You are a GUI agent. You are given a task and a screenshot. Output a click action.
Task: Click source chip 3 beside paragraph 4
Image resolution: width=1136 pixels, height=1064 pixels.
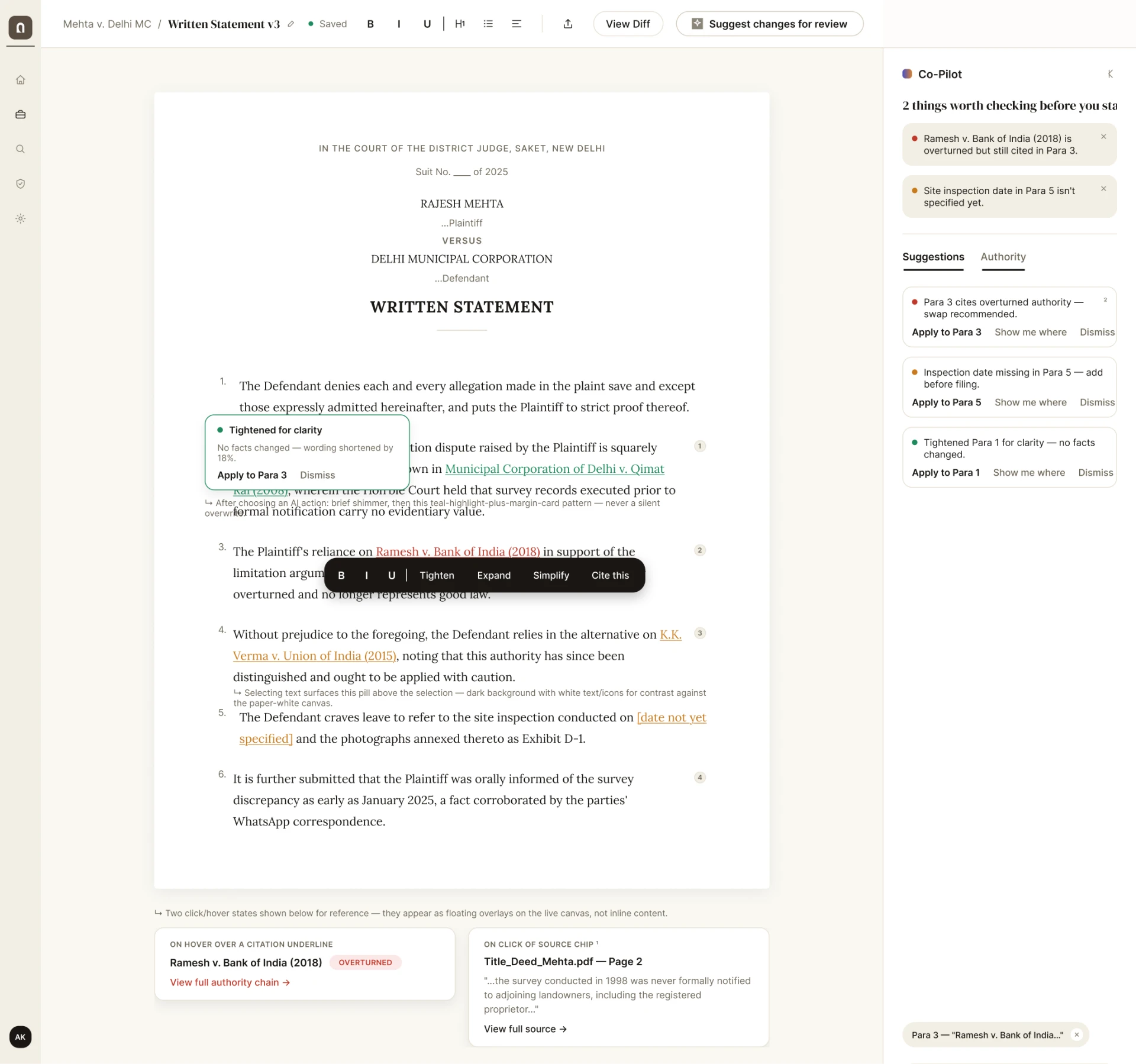pos(699,633)
